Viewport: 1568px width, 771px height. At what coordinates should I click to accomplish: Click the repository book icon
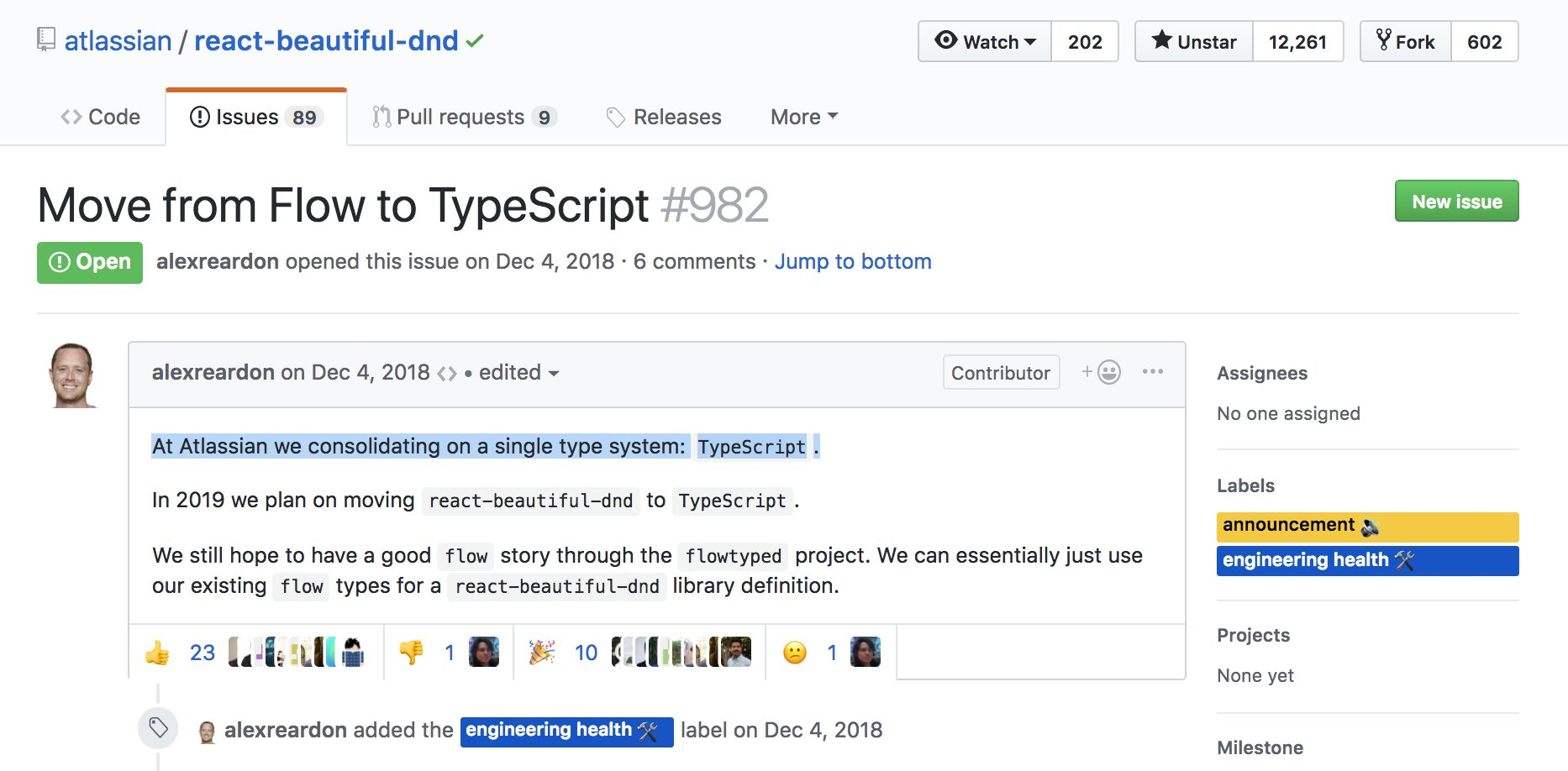tap(46, 40)
